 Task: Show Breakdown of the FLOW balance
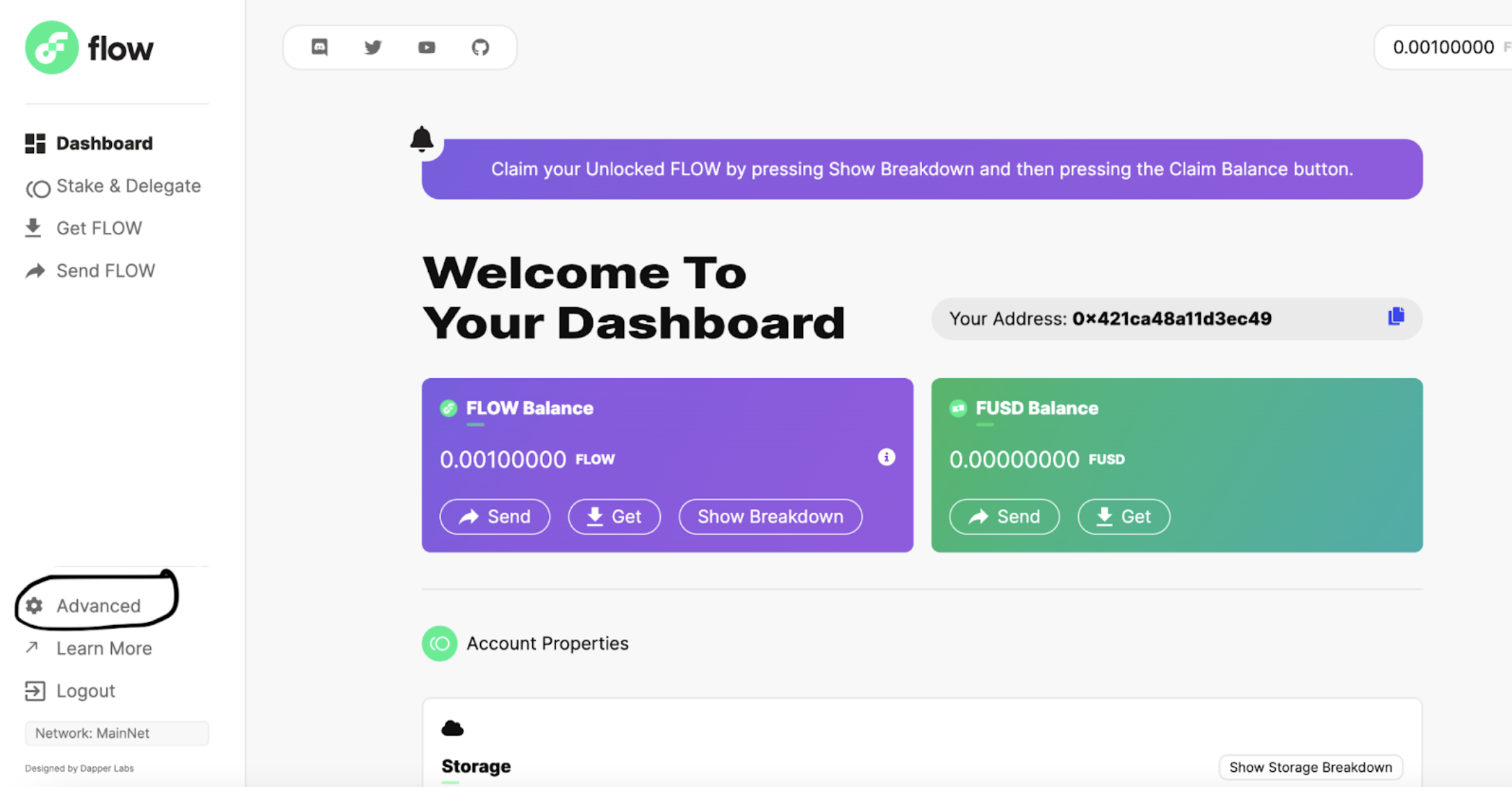pos(771,517)
